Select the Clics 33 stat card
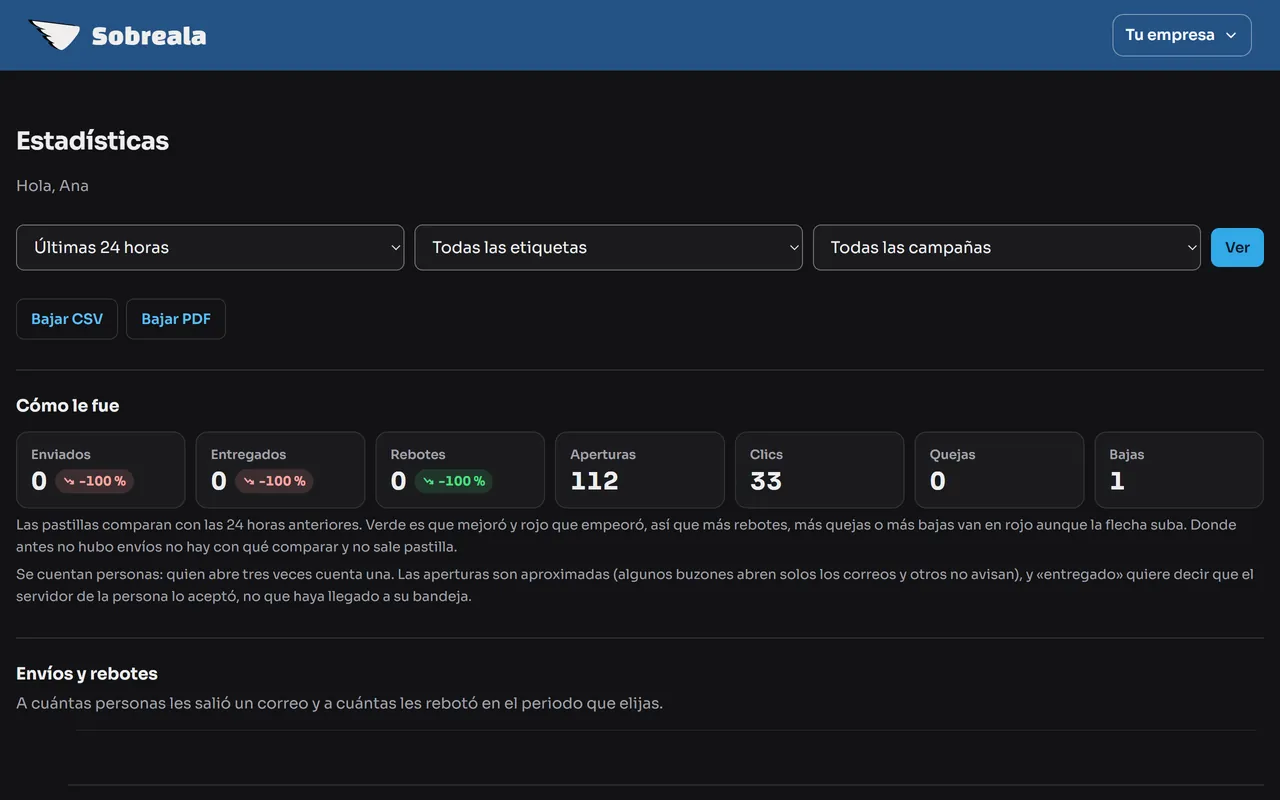1280x800 pixels. point(820,470)
